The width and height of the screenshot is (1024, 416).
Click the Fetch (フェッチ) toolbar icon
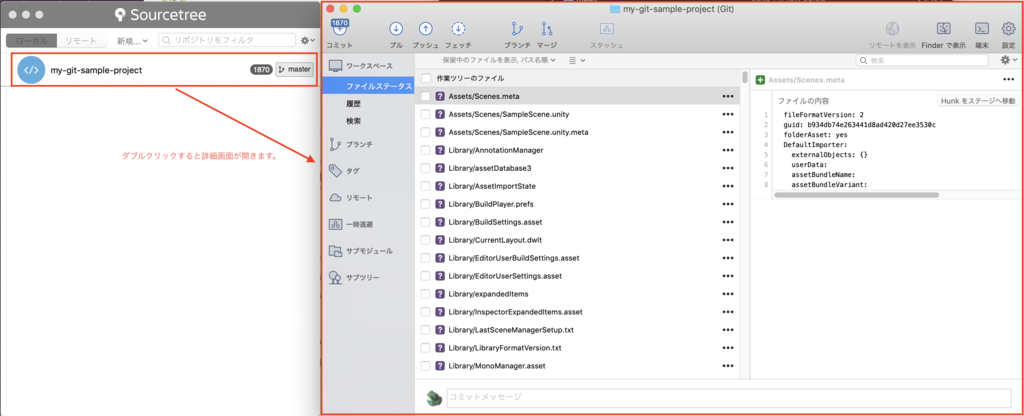click(458, 29)
